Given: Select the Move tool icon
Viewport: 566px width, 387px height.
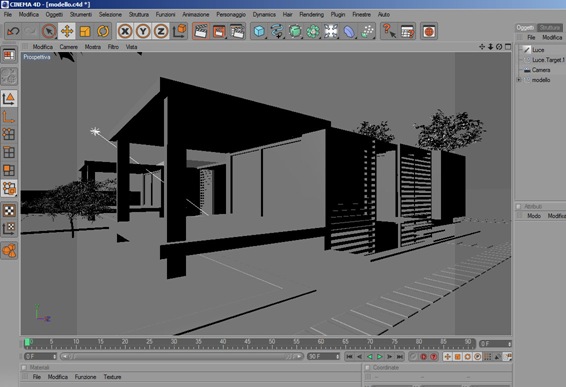Looking at the screenshot, I should point(67,31).
